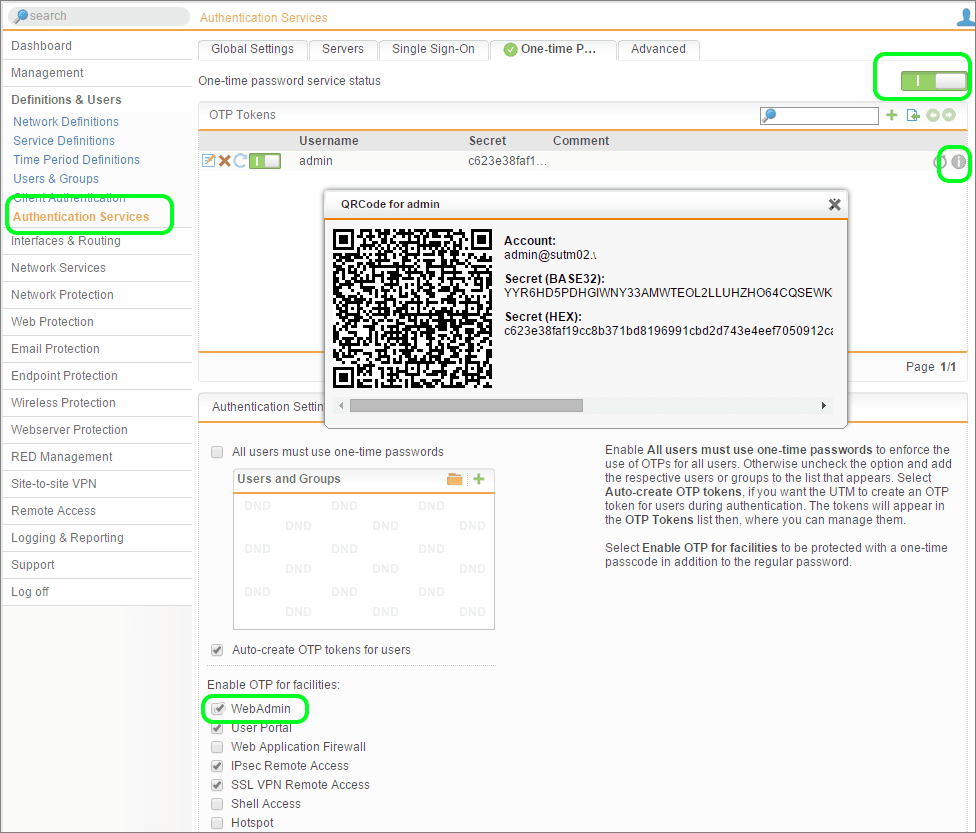Go to next page of OTP tokens

pyautogui.click(x=949, y=115)
